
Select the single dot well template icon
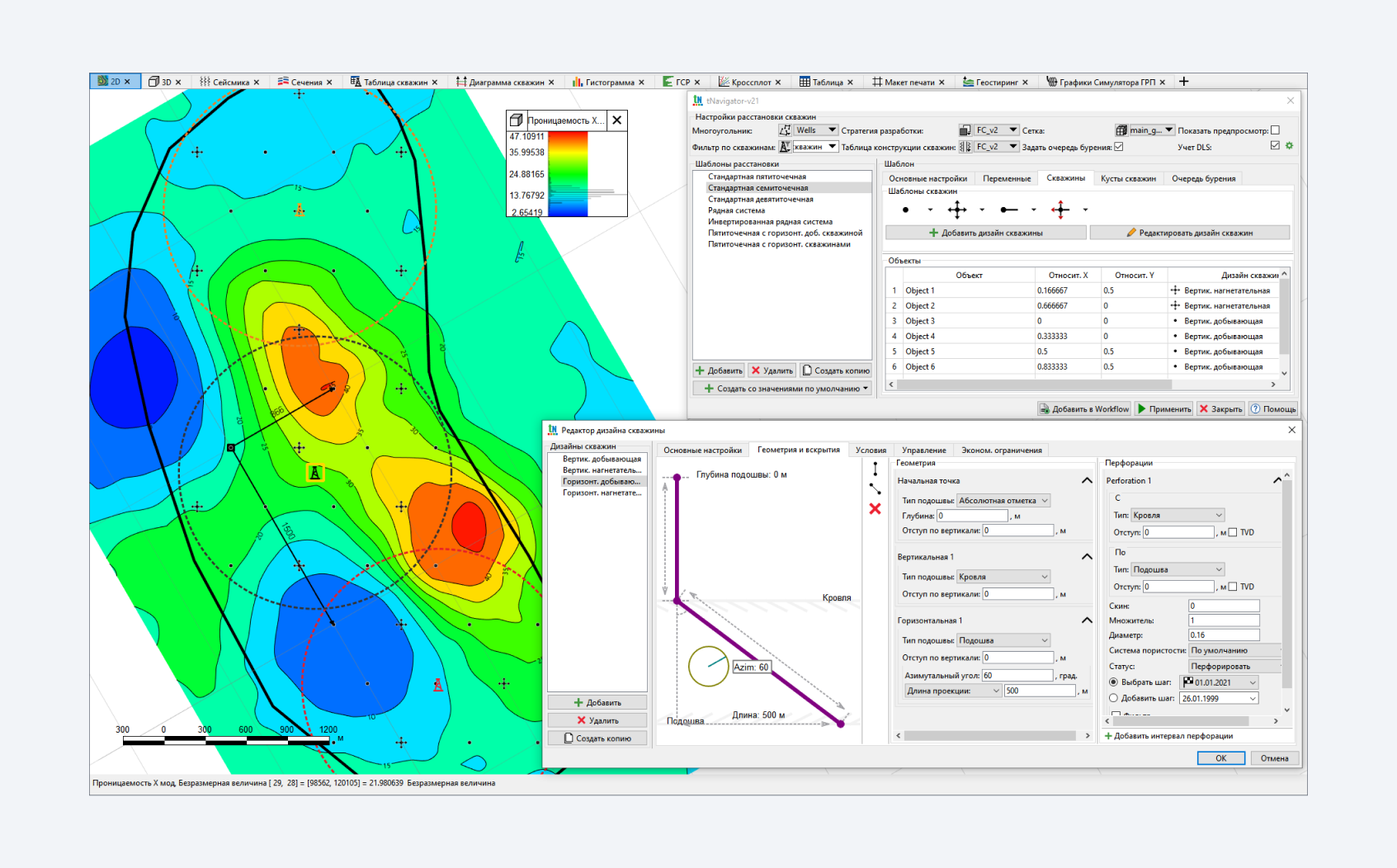point(905,210)
